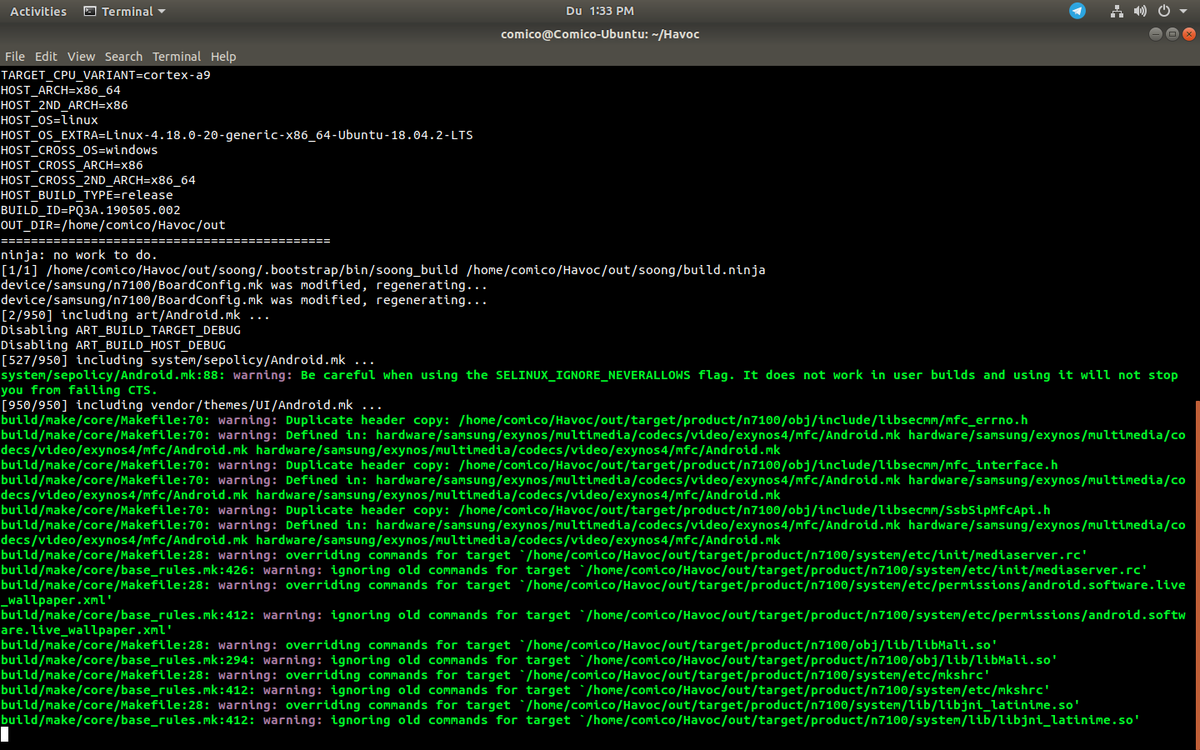Viewport: 1200px width, 750px height.
Task: Click the Terminal app icon in top bar
Action: pos(90,11)
